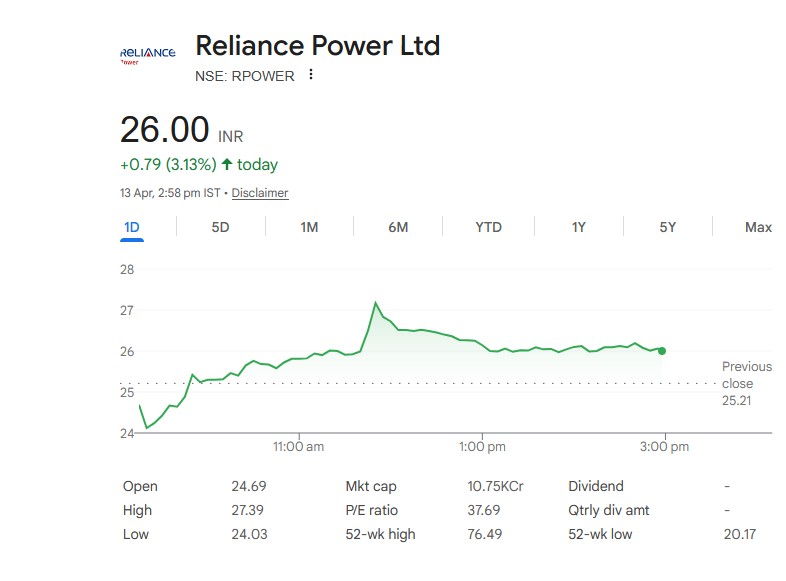Click the 11:00 am chart axis label
This screenshot has height=581, width=786.
coord(298,447)
